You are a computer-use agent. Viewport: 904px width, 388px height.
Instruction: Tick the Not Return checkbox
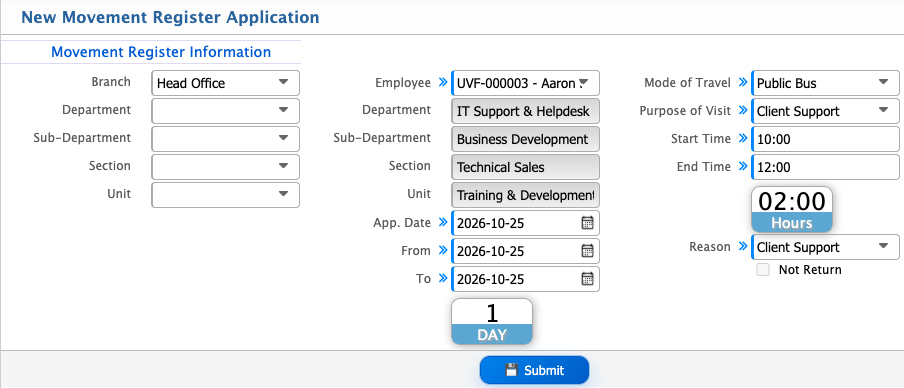[x=763, y=270]
